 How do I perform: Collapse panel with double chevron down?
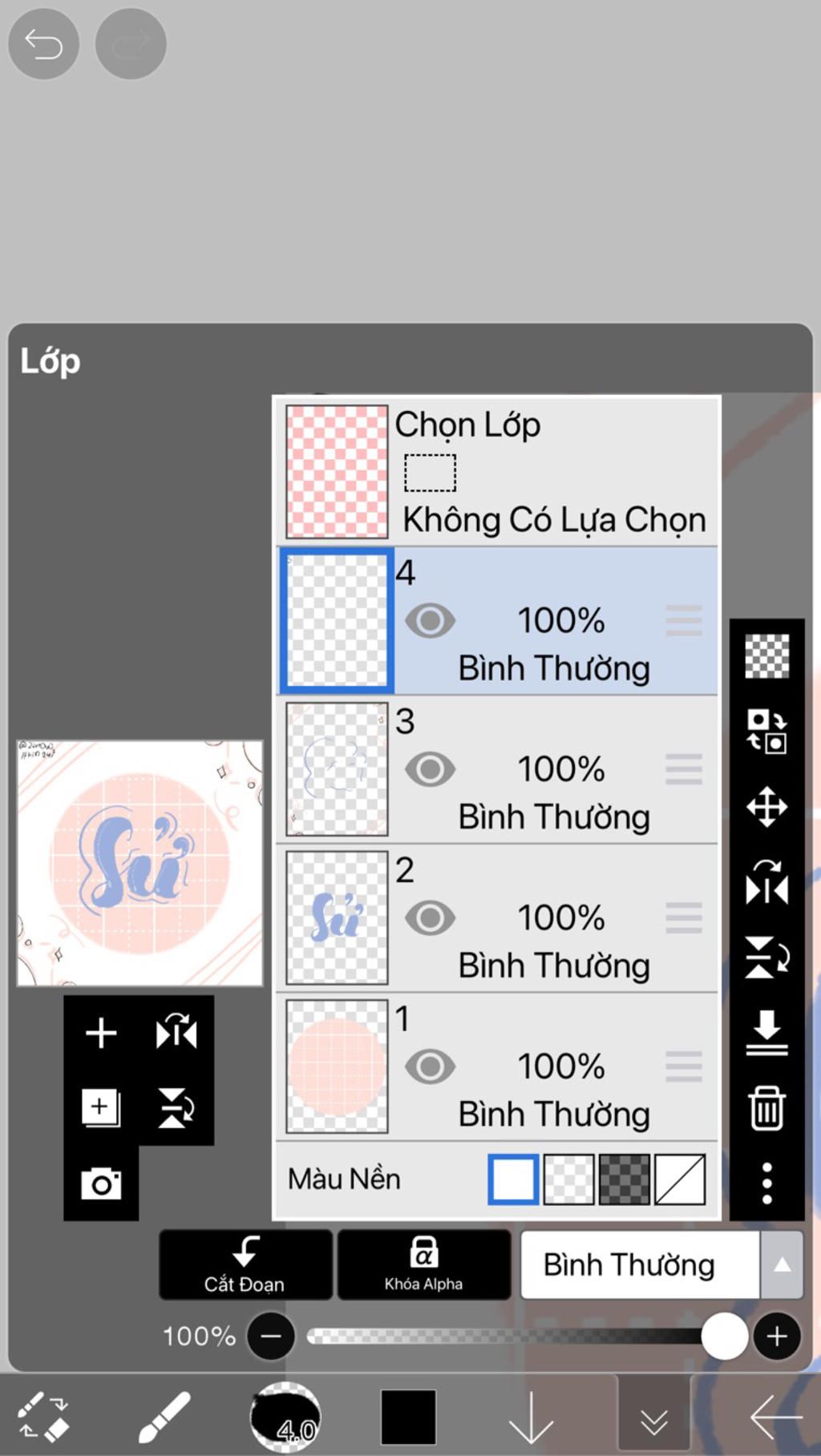tap(654, 1418)
